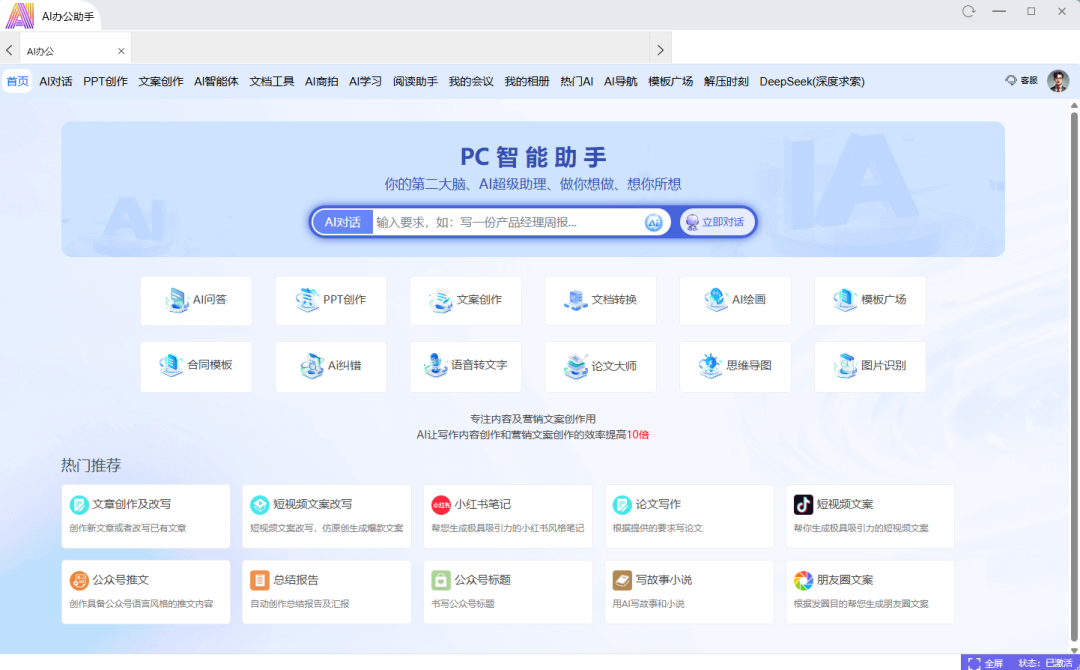The height and width of the screenshot is (670, 1080).
Task: Open the 合同模板 tile icon
Action: pyautogui.click(x=172, y=366)
